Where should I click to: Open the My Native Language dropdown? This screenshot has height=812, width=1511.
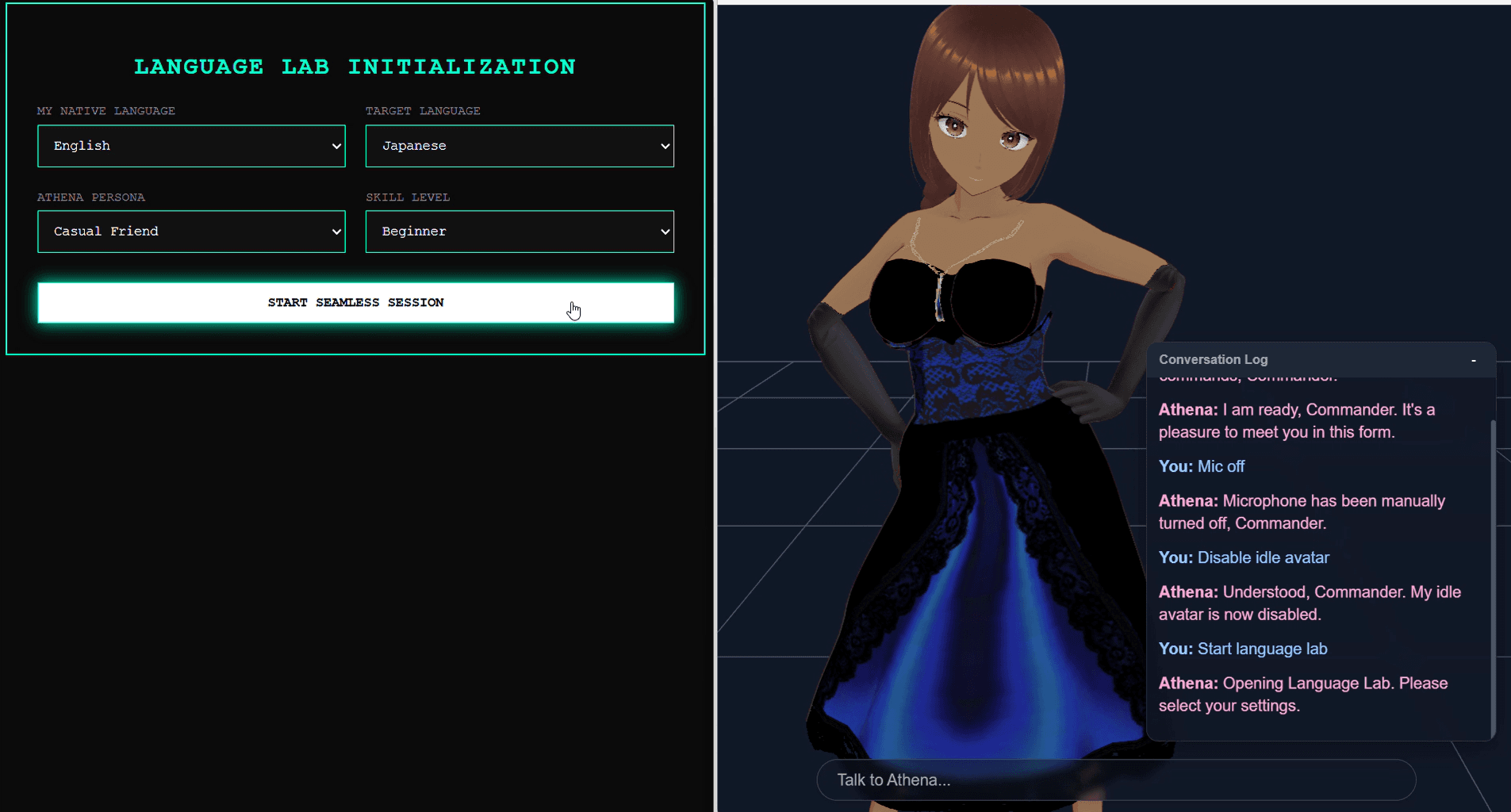[x=190, y=146]
